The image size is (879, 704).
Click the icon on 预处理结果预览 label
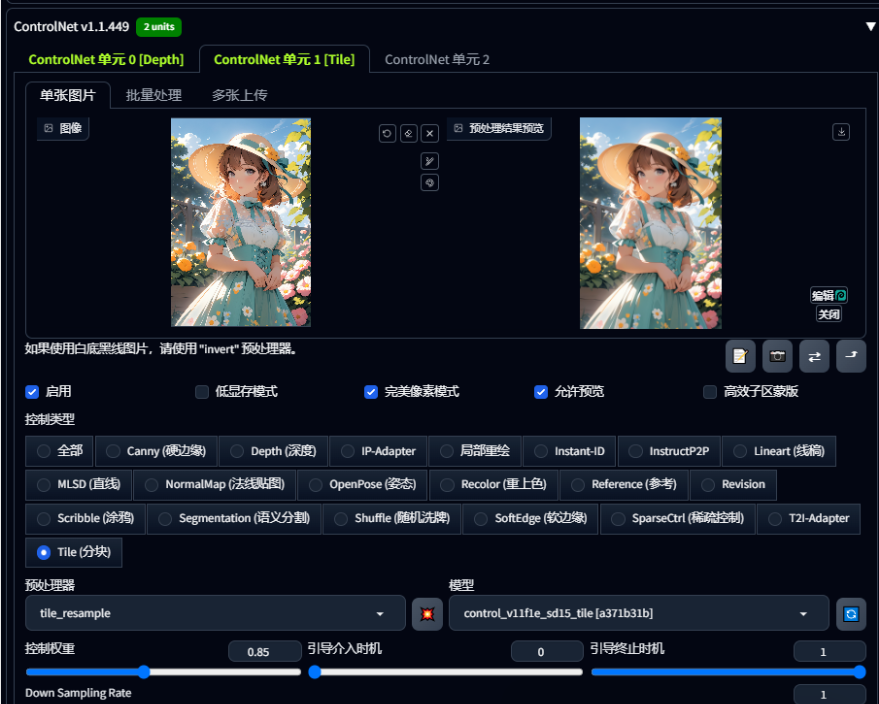coord(459,128)
